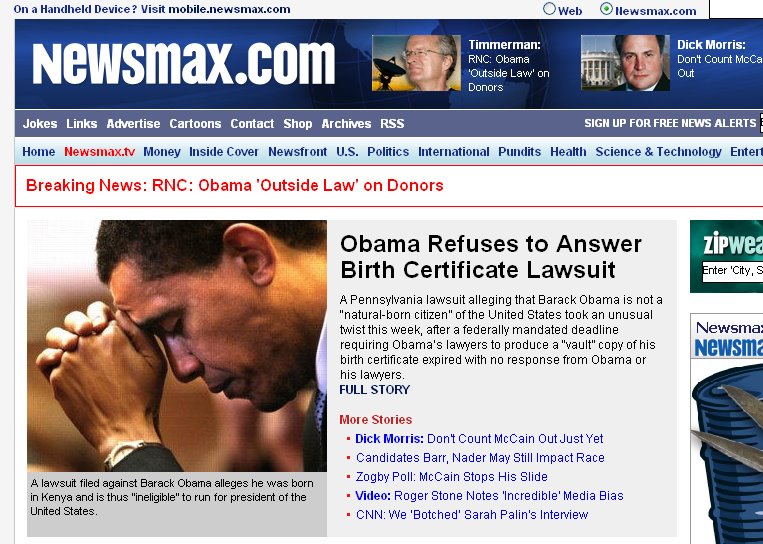Image resolution: width=763 pixels, height=544 pixels.
Task: Open the FULL STORY link
Action: click(x=375, y=390)
